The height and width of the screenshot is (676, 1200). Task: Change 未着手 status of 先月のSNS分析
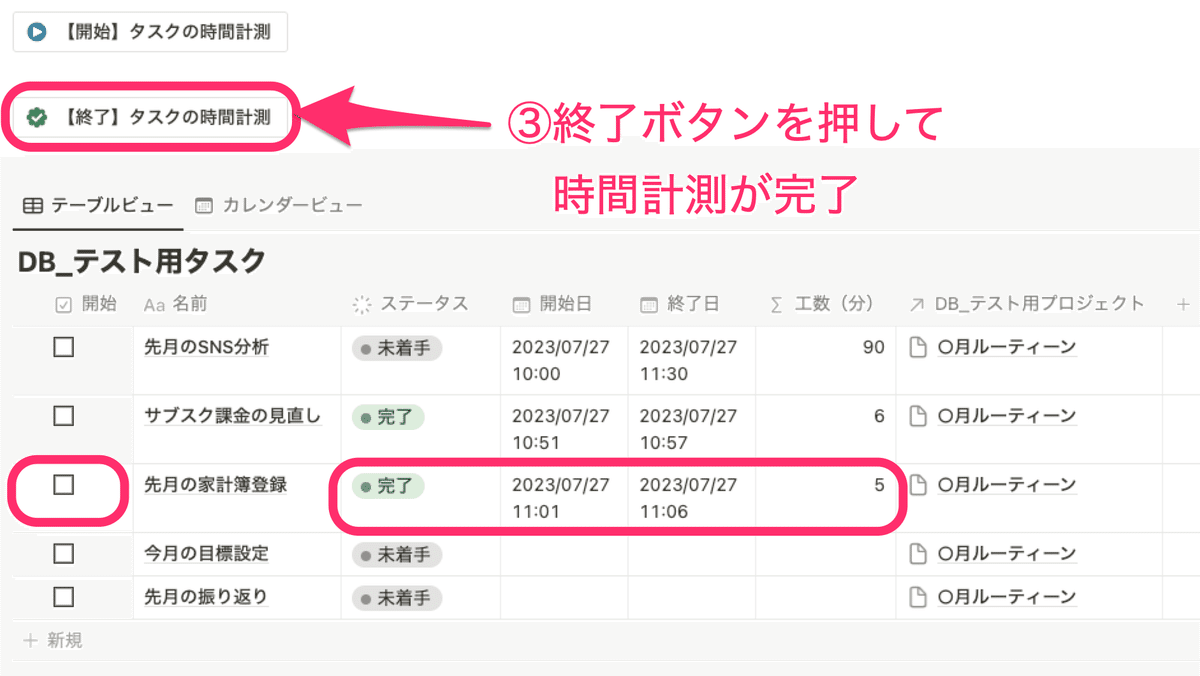(x=397, y=348)
